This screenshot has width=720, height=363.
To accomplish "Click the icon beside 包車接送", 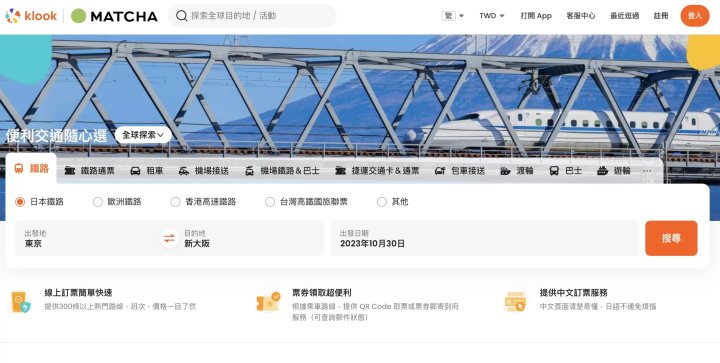I will [x=440, y=171].
